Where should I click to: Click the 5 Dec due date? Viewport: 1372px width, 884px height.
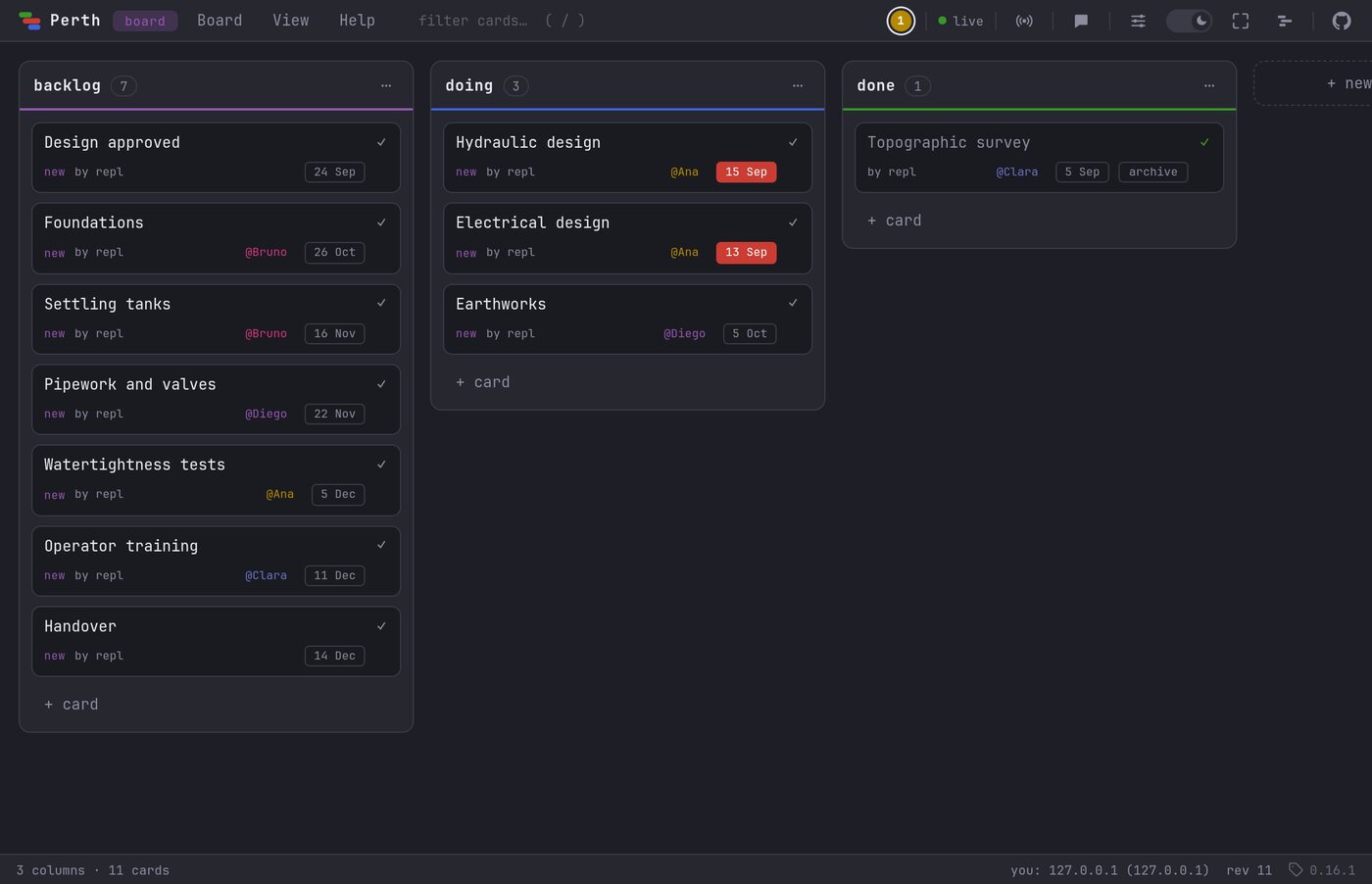pos(338,494)
